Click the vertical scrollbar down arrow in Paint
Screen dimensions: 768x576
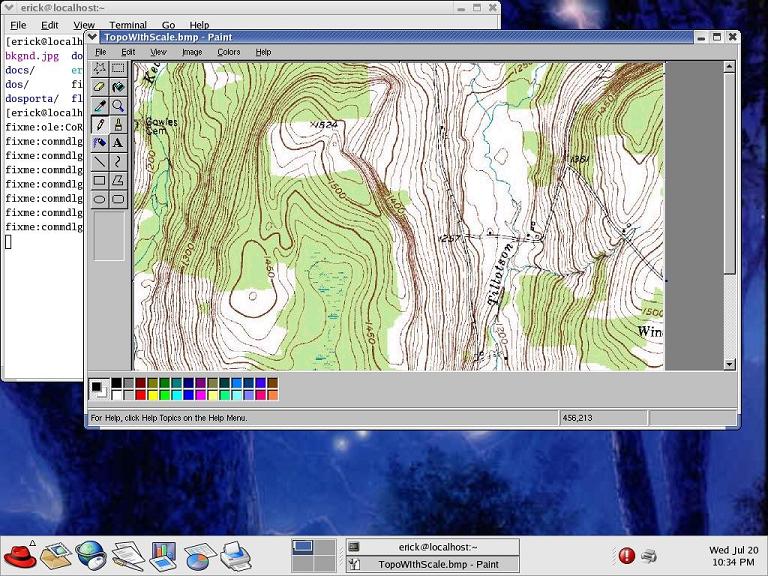pyautogui.click(x=730, y=364)
